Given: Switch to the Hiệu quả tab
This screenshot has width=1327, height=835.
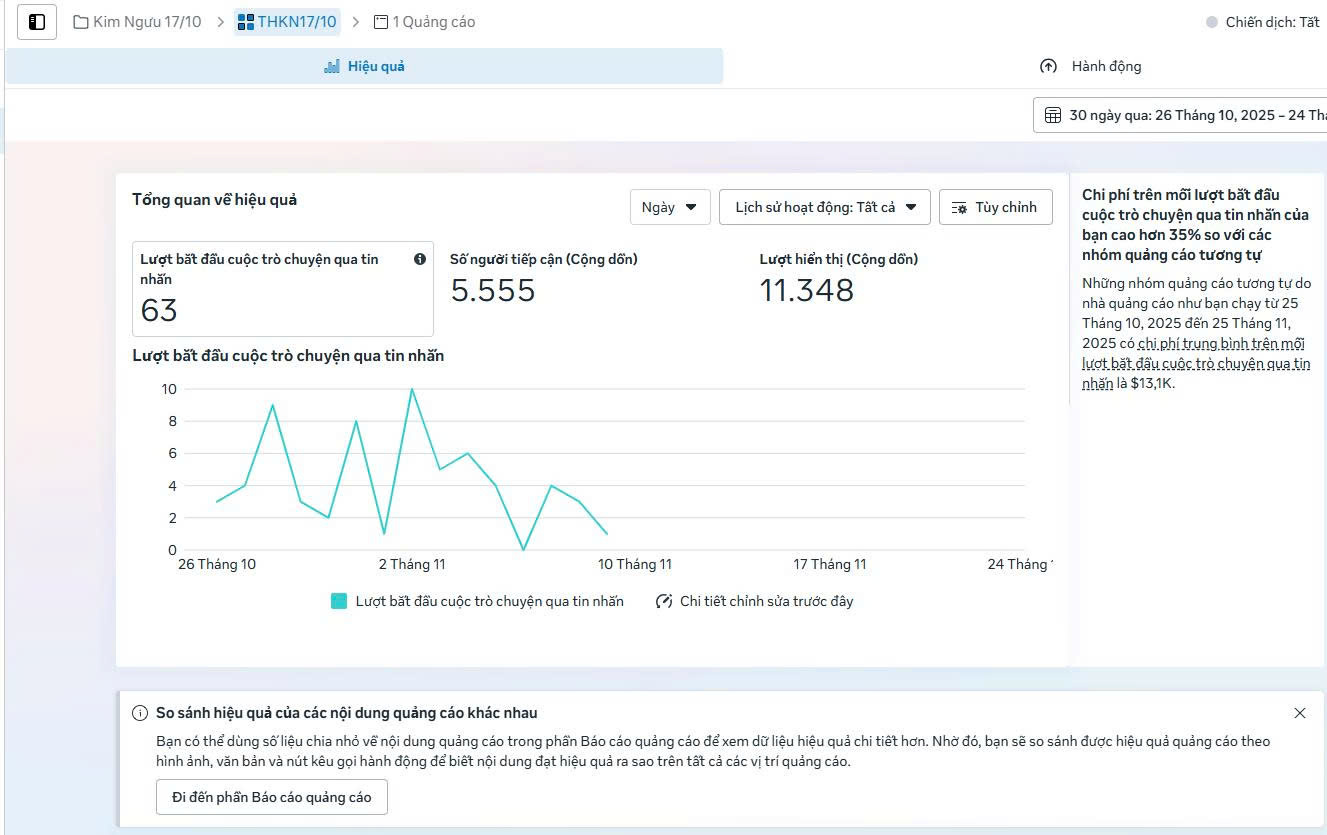Looking at the screenshot, I should 364,66.
